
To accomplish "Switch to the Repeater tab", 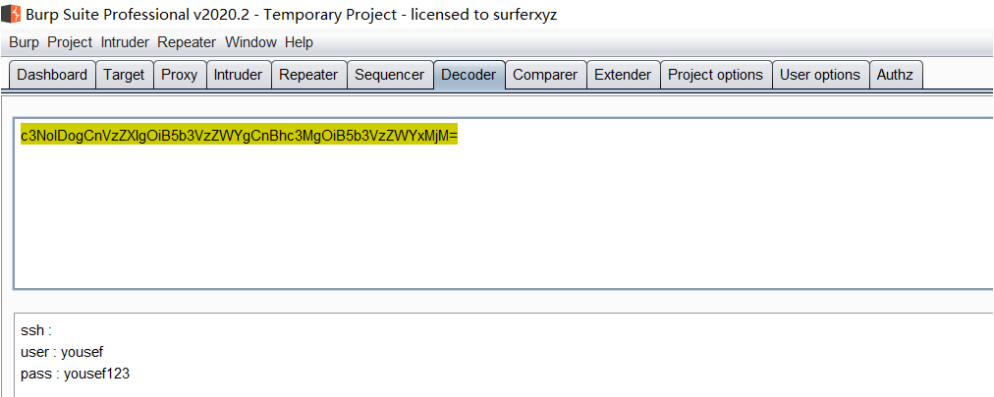I will 309,75.
